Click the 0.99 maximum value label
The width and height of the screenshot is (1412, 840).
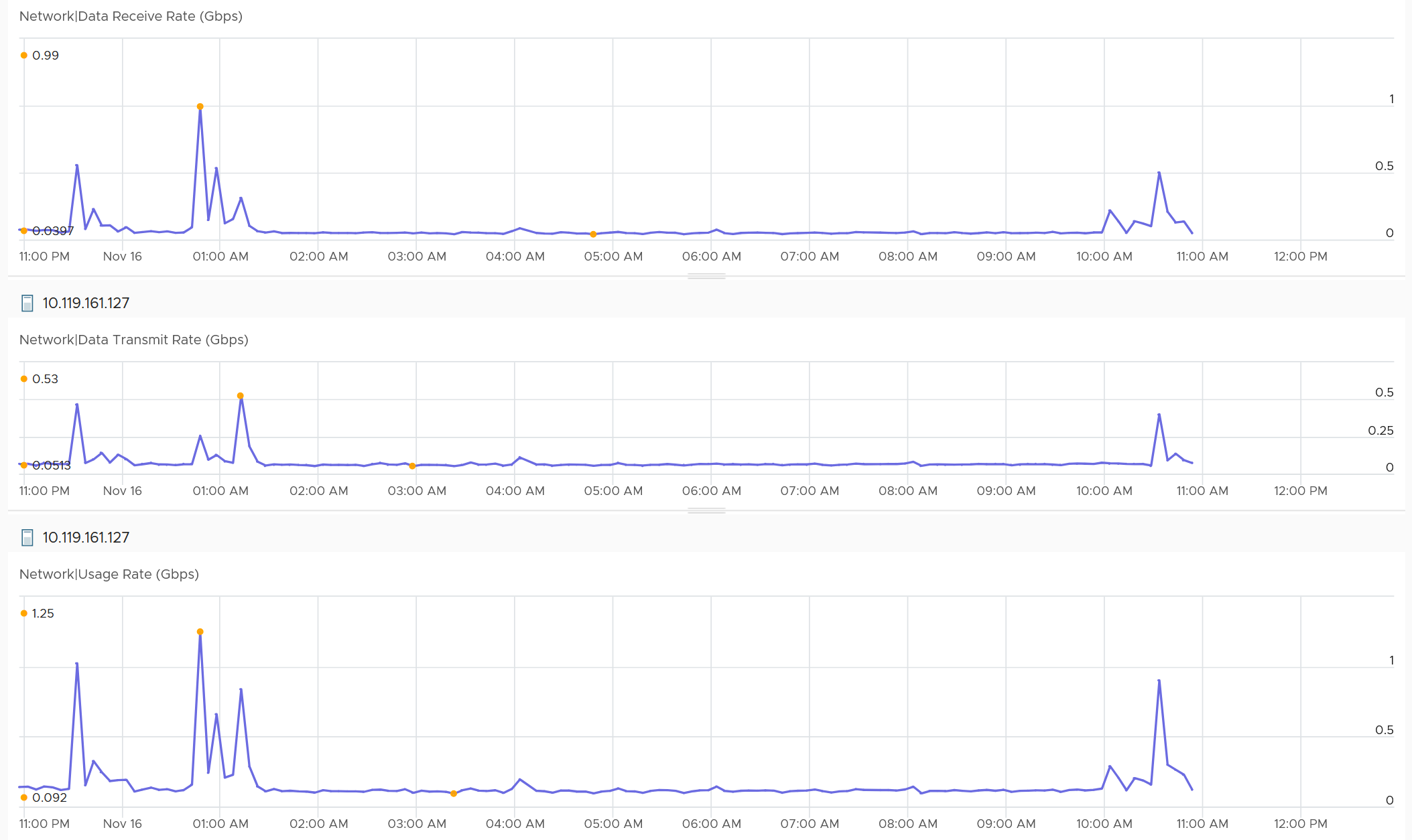pos(46,56)
